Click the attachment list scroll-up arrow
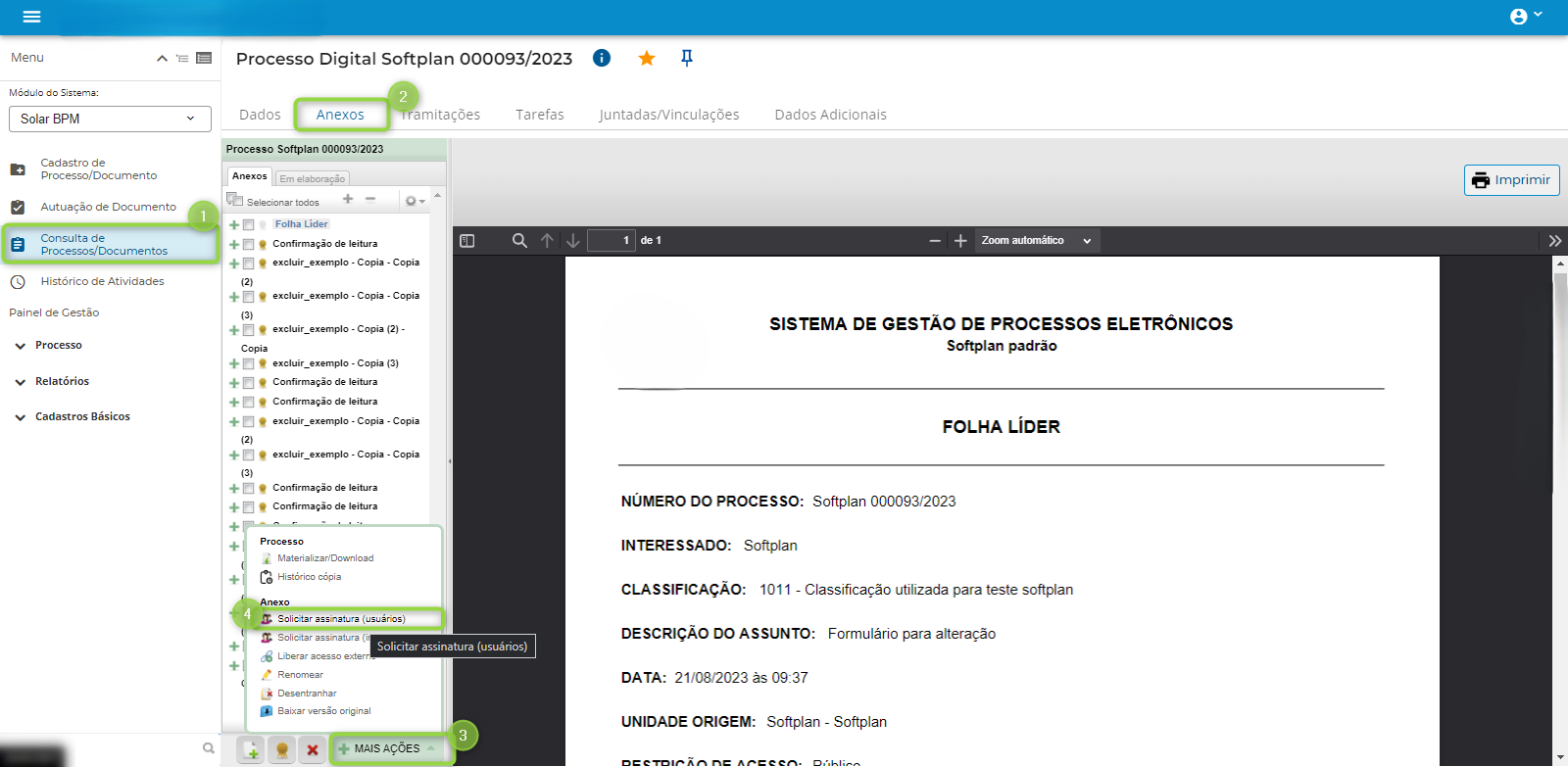The image size is (1568, 767). click(438, 196)
